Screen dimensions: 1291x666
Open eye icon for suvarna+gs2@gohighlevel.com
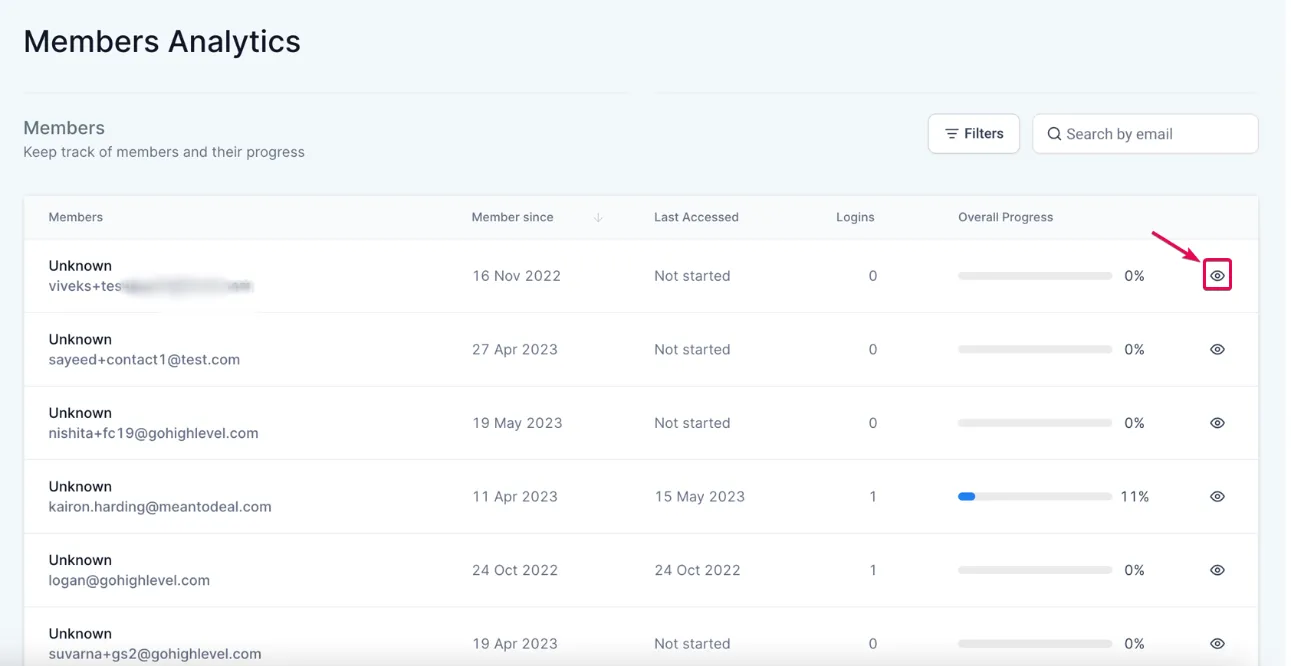click(x=1217, y=644)
